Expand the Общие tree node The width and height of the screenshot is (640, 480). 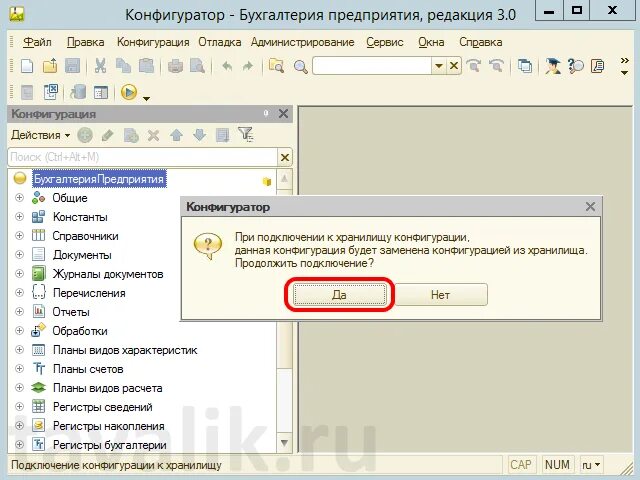(x=19, y=198)
